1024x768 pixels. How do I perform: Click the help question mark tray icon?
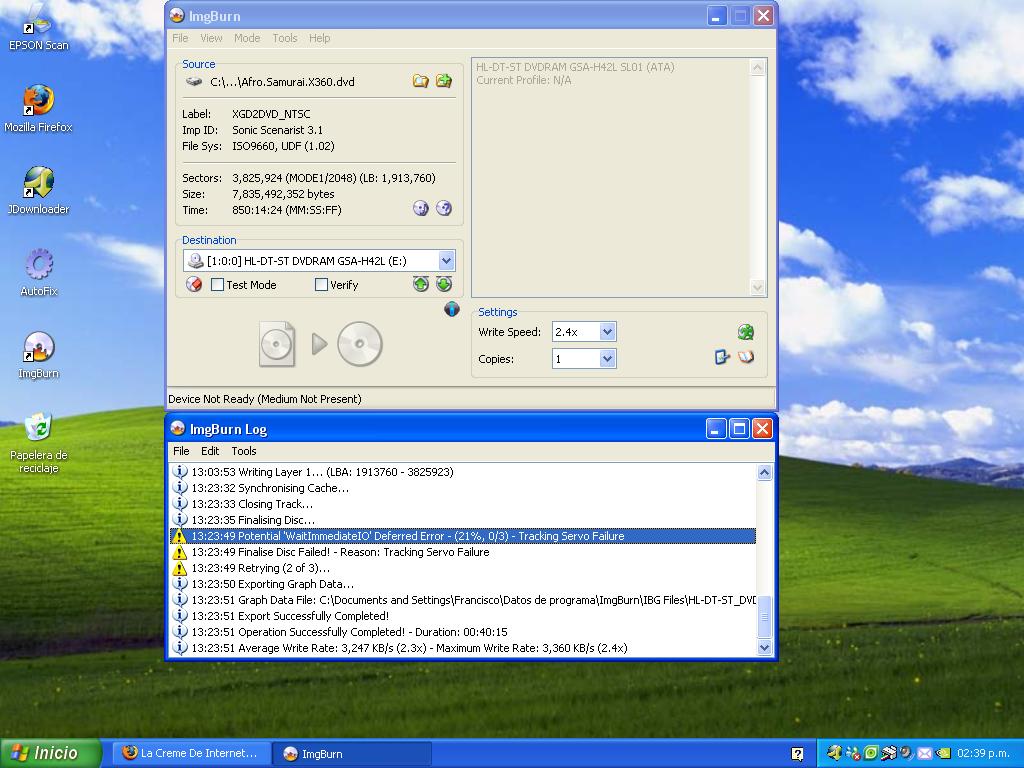(x=797, y=754)
